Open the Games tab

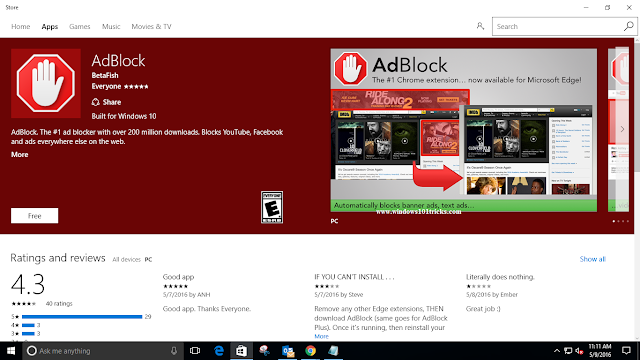(80, 27)
